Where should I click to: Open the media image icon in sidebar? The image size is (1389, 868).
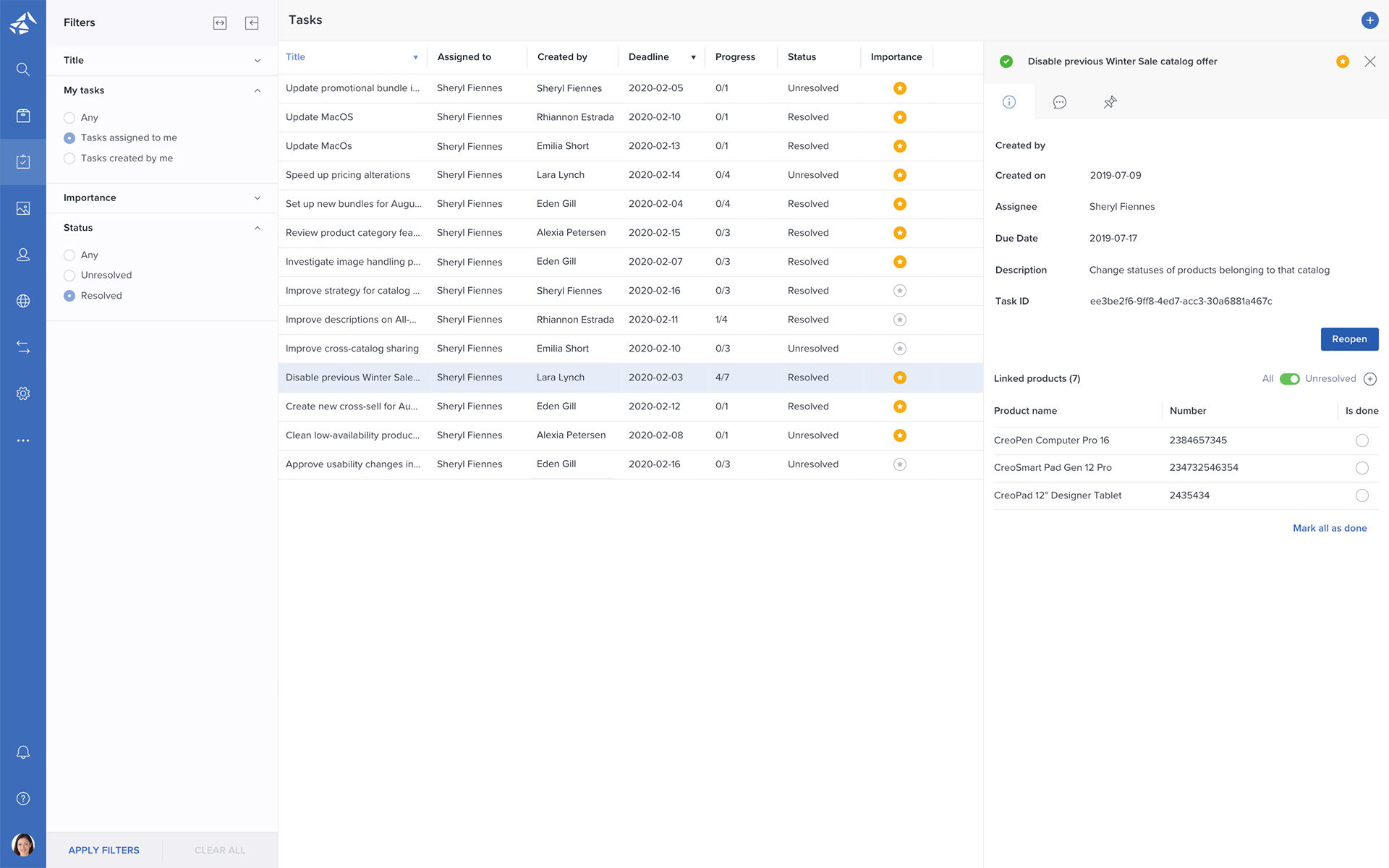[x=23, y=208]
